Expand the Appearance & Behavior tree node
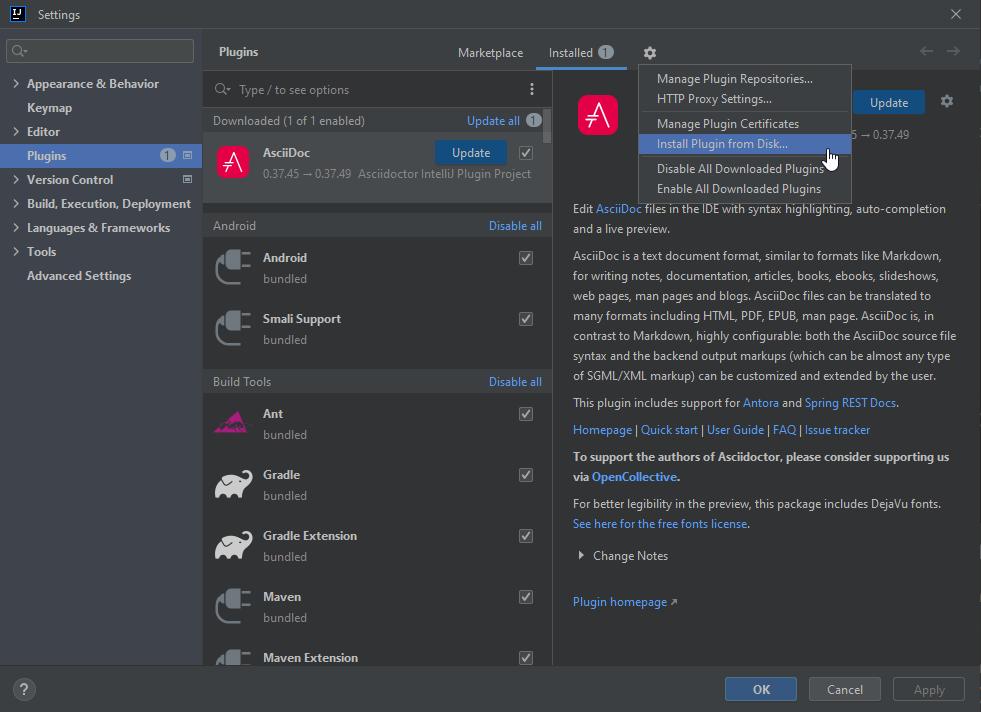 click(15, 83)
